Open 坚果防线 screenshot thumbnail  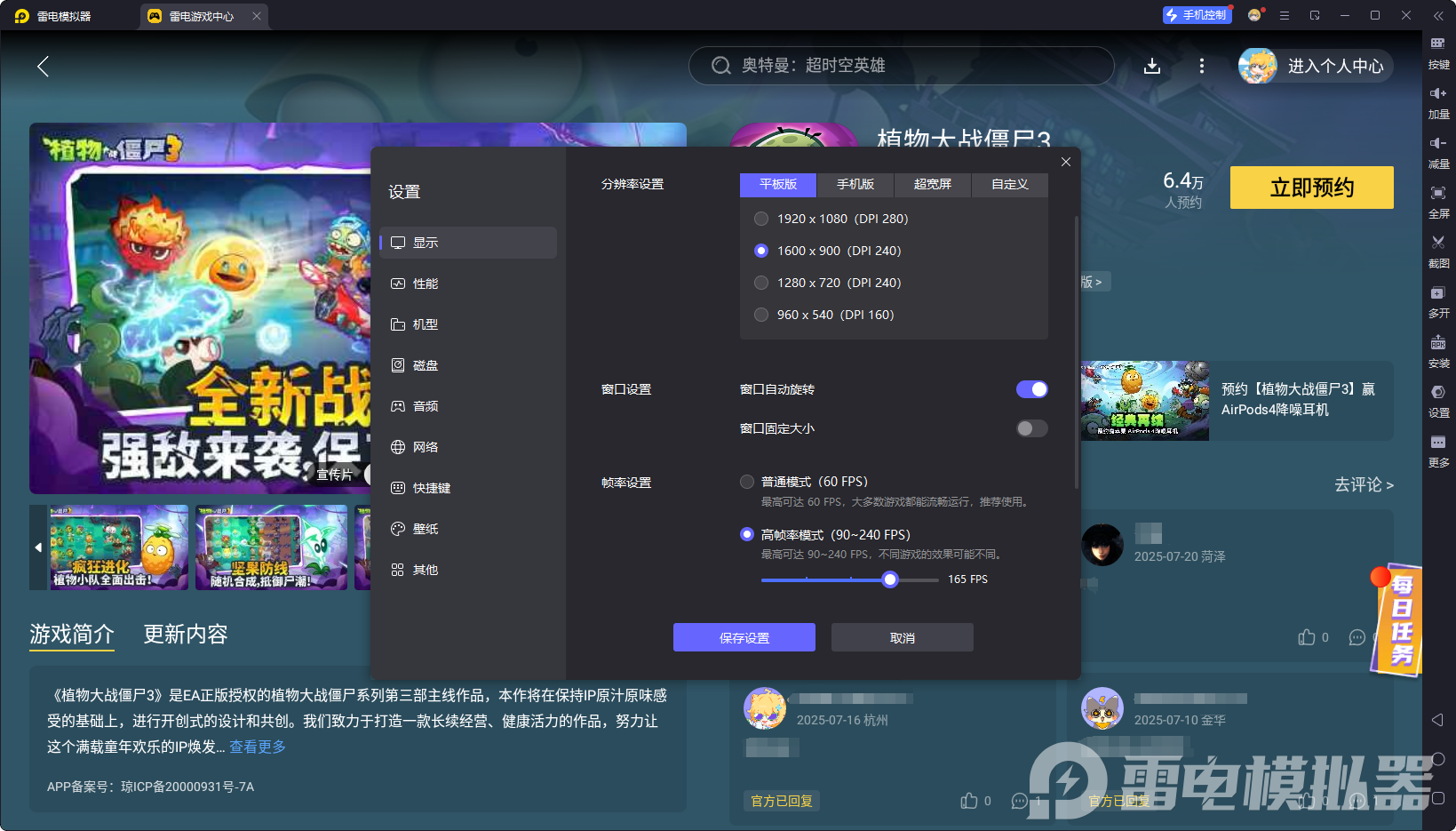pos(272,547)
